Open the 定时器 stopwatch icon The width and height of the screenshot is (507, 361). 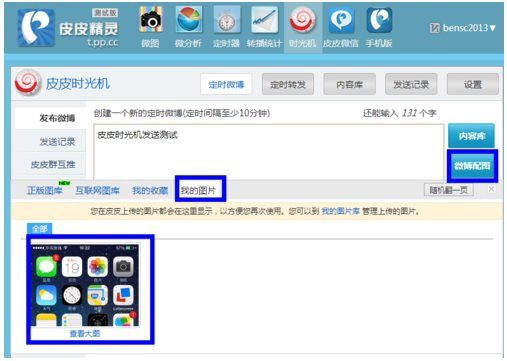(227, 20)
